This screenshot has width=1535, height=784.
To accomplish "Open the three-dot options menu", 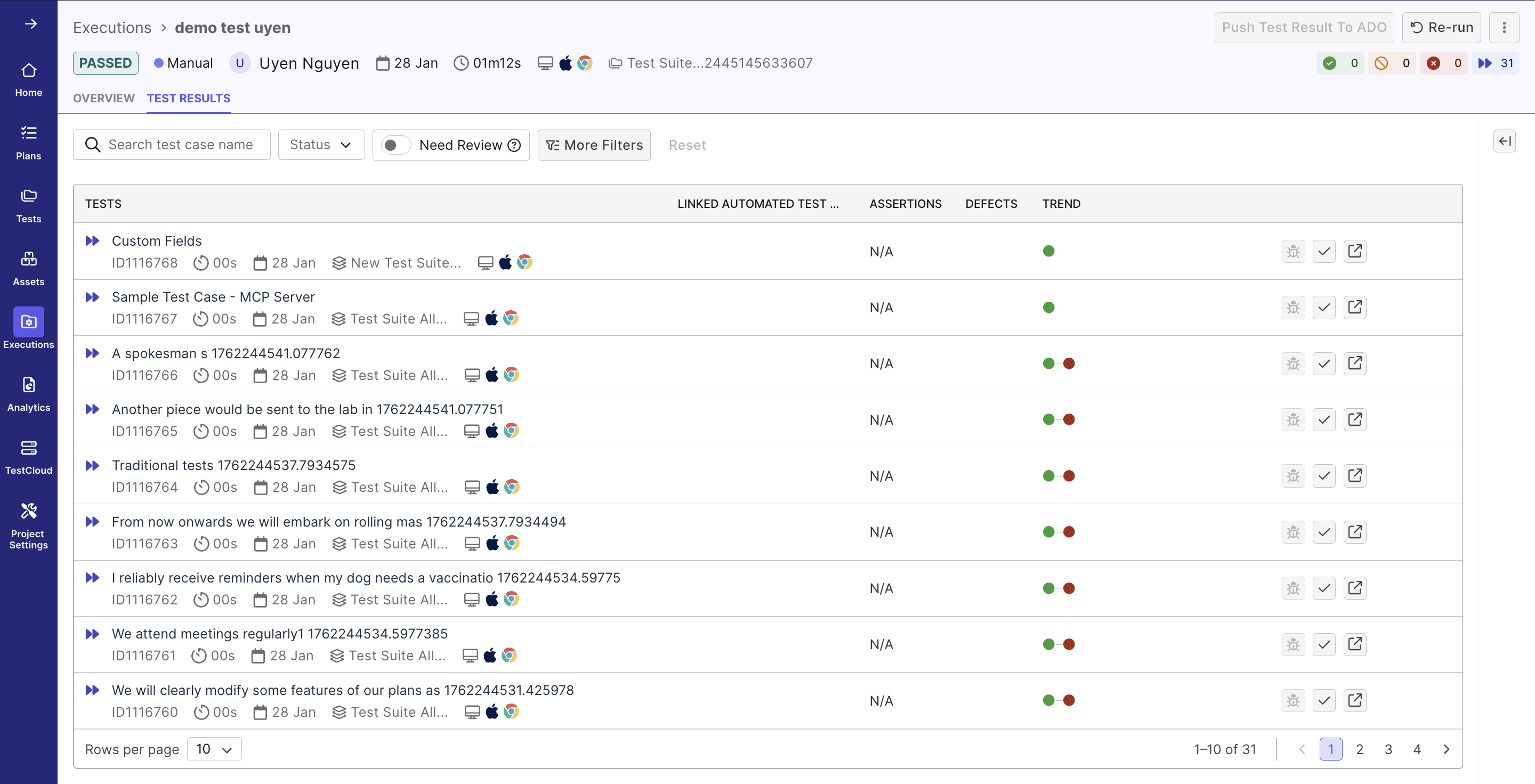I will 1504,27.
